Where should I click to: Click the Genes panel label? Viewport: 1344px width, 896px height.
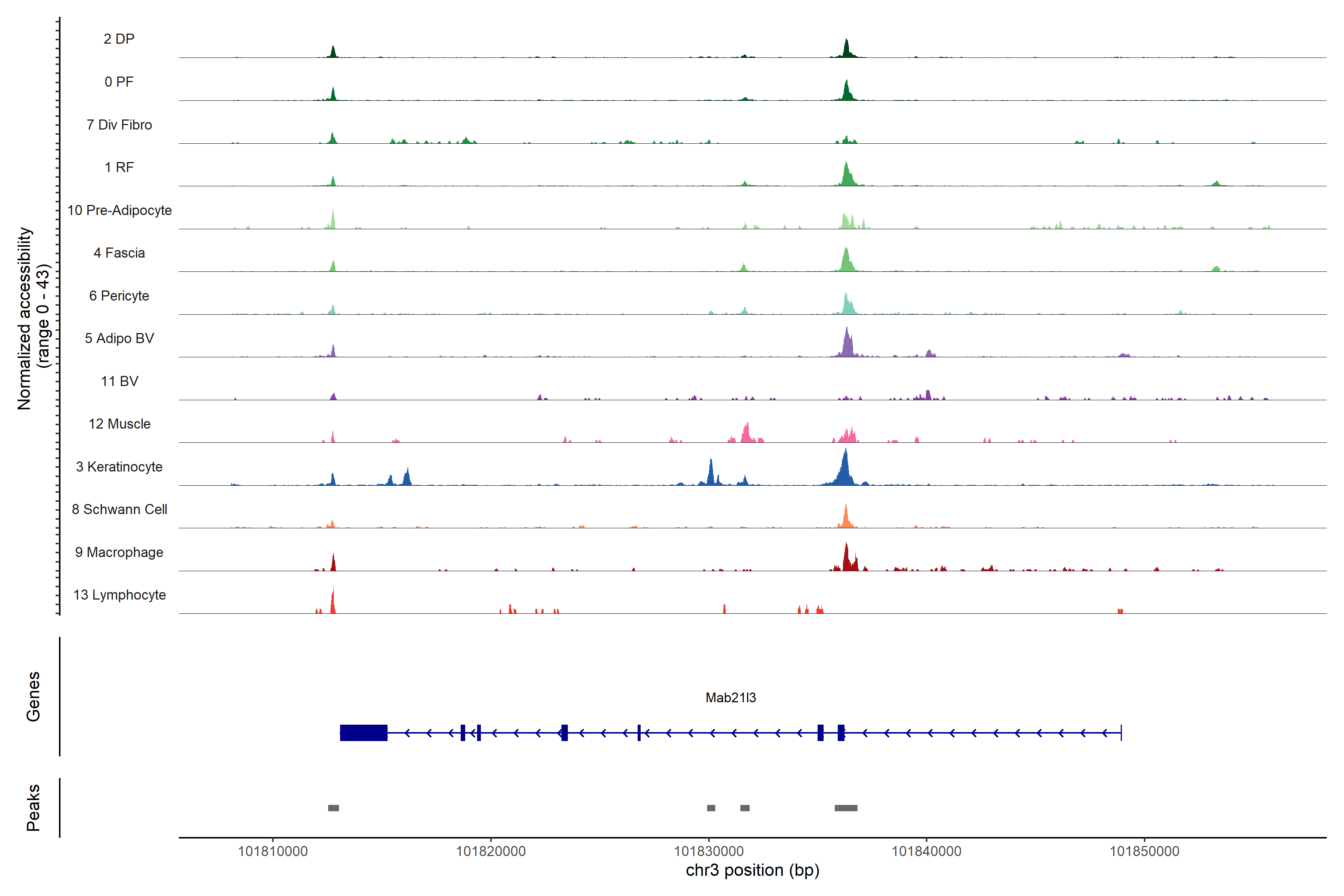33,697
